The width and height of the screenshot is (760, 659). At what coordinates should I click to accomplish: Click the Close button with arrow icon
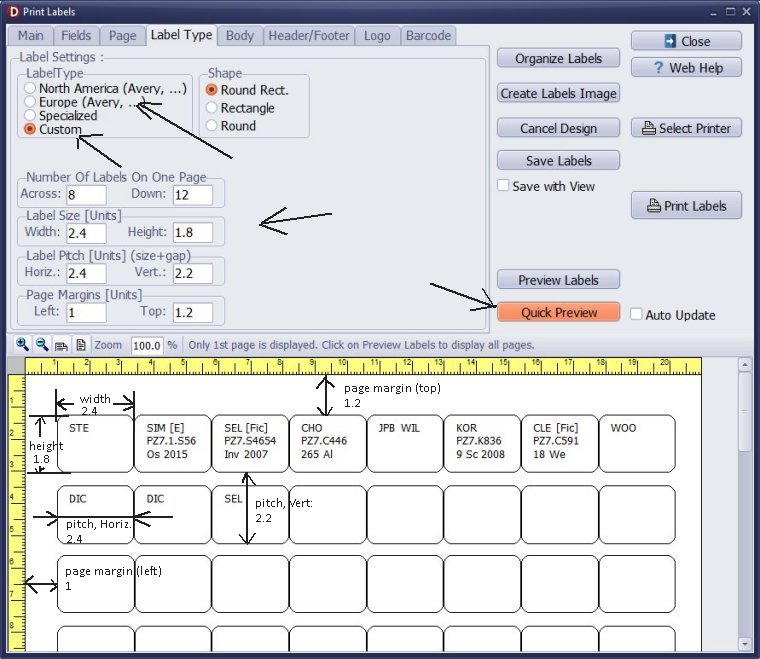click(685, 41)
